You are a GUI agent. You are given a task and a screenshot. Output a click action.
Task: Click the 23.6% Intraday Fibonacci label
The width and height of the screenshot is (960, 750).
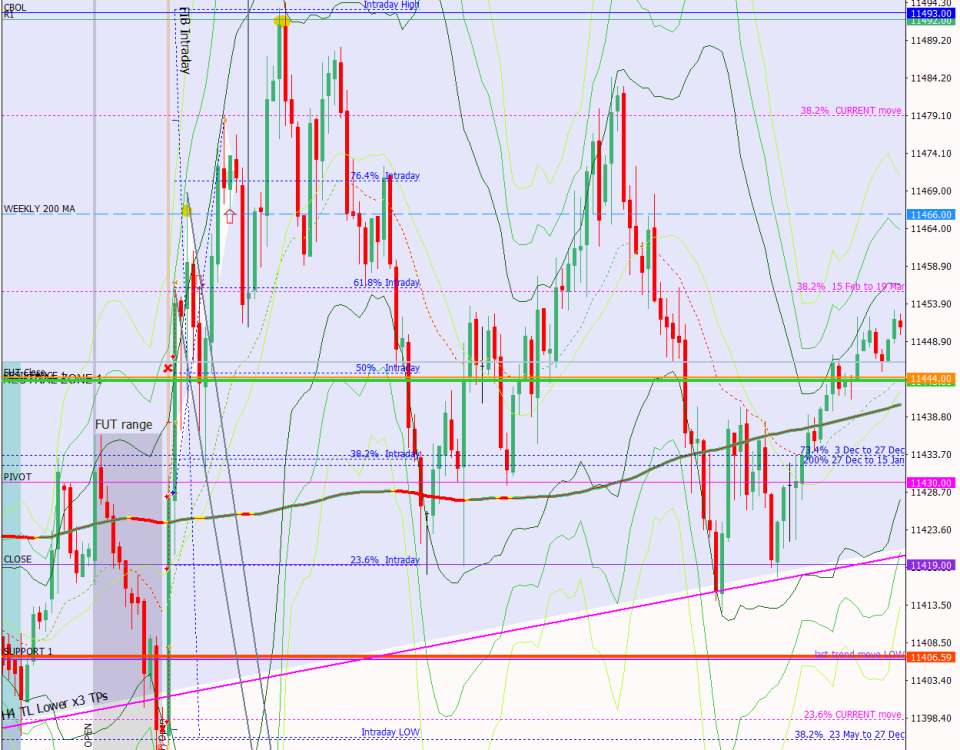(x=385, y=560)
